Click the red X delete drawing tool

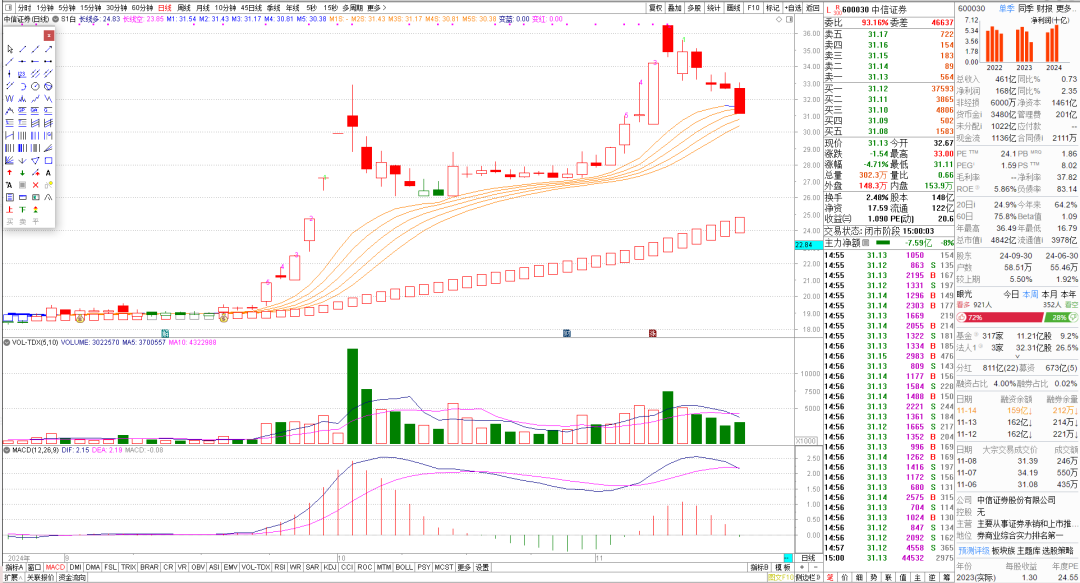pyautogui.click(x=35, y=185)
